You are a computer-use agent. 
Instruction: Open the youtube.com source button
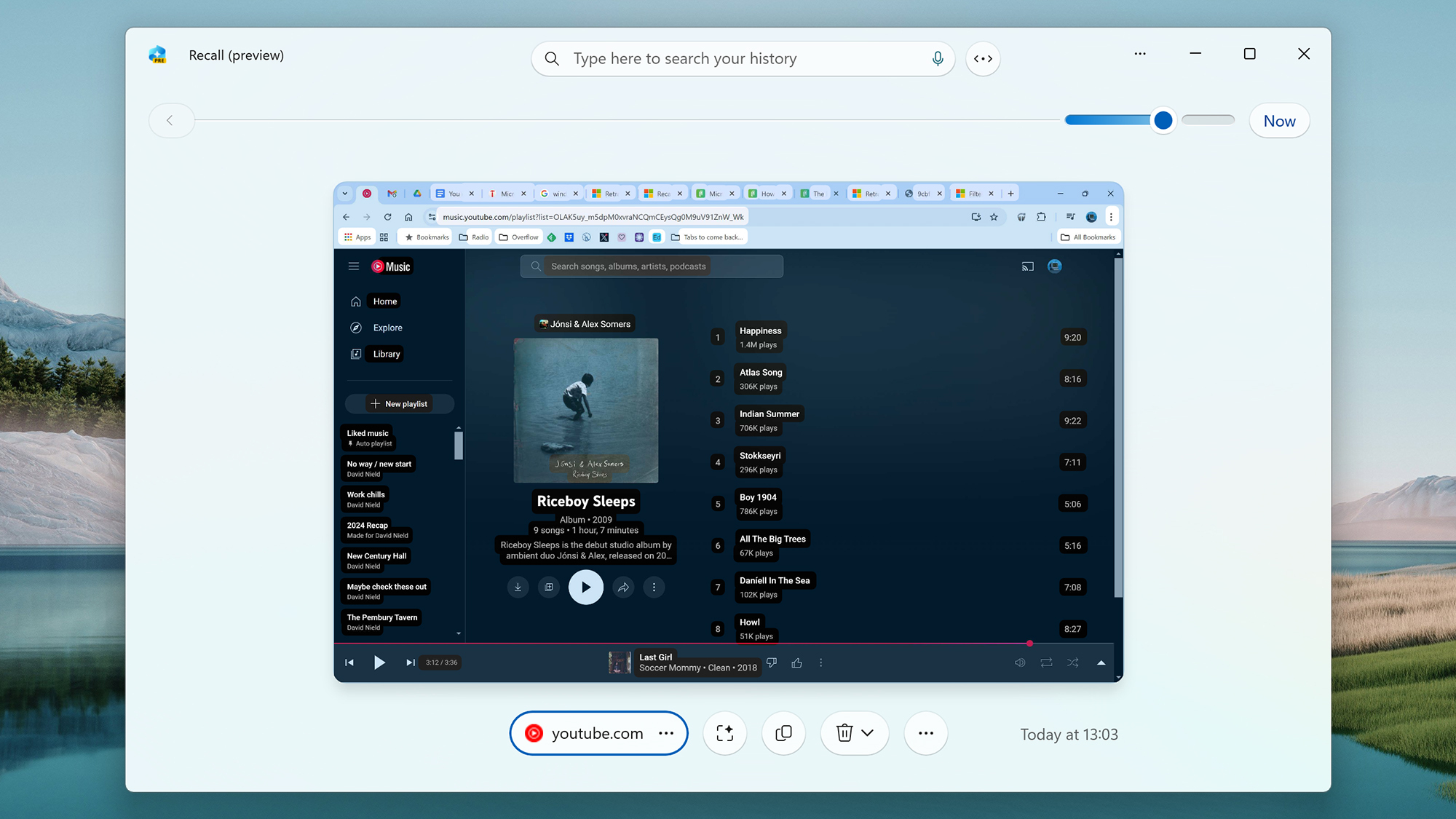(598, 733)
